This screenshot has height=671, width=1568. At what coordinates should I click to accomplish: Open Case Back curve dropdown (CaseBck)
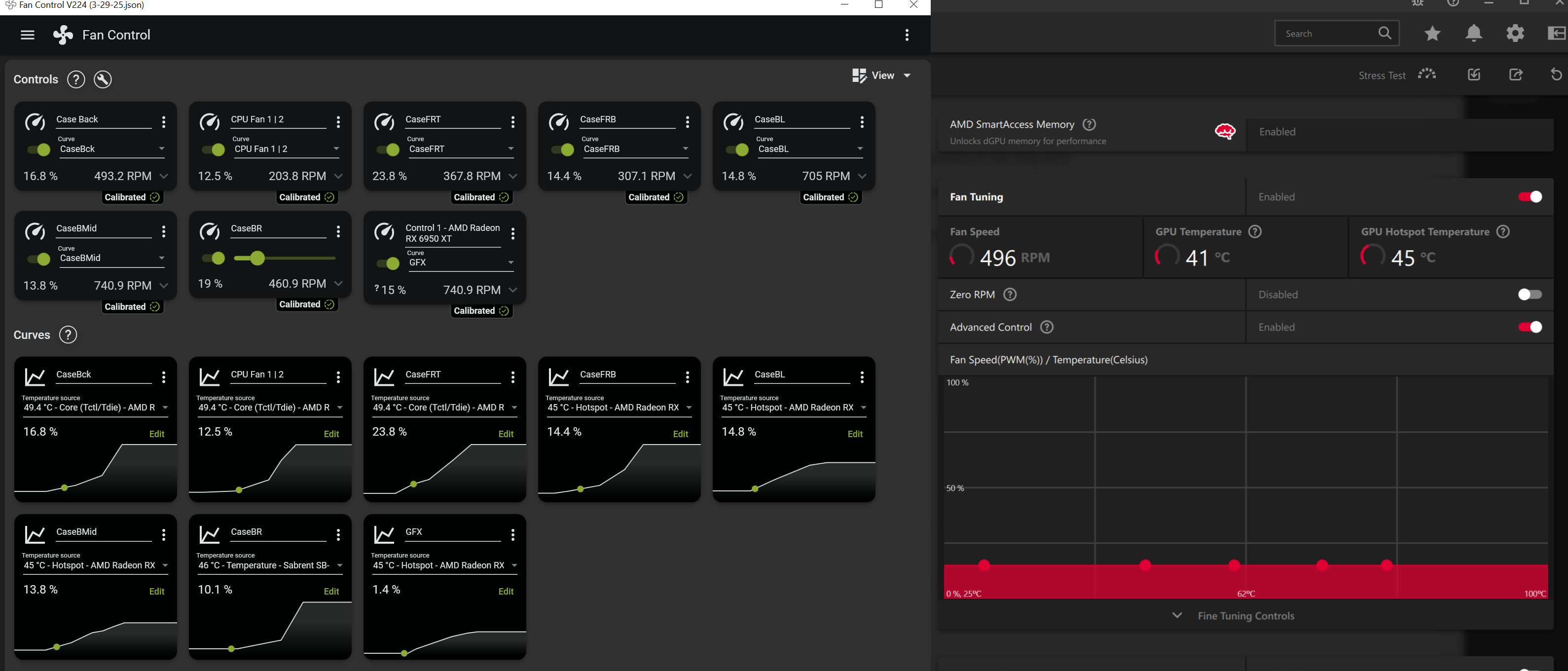pyautogui.click(x=111, y=149)
